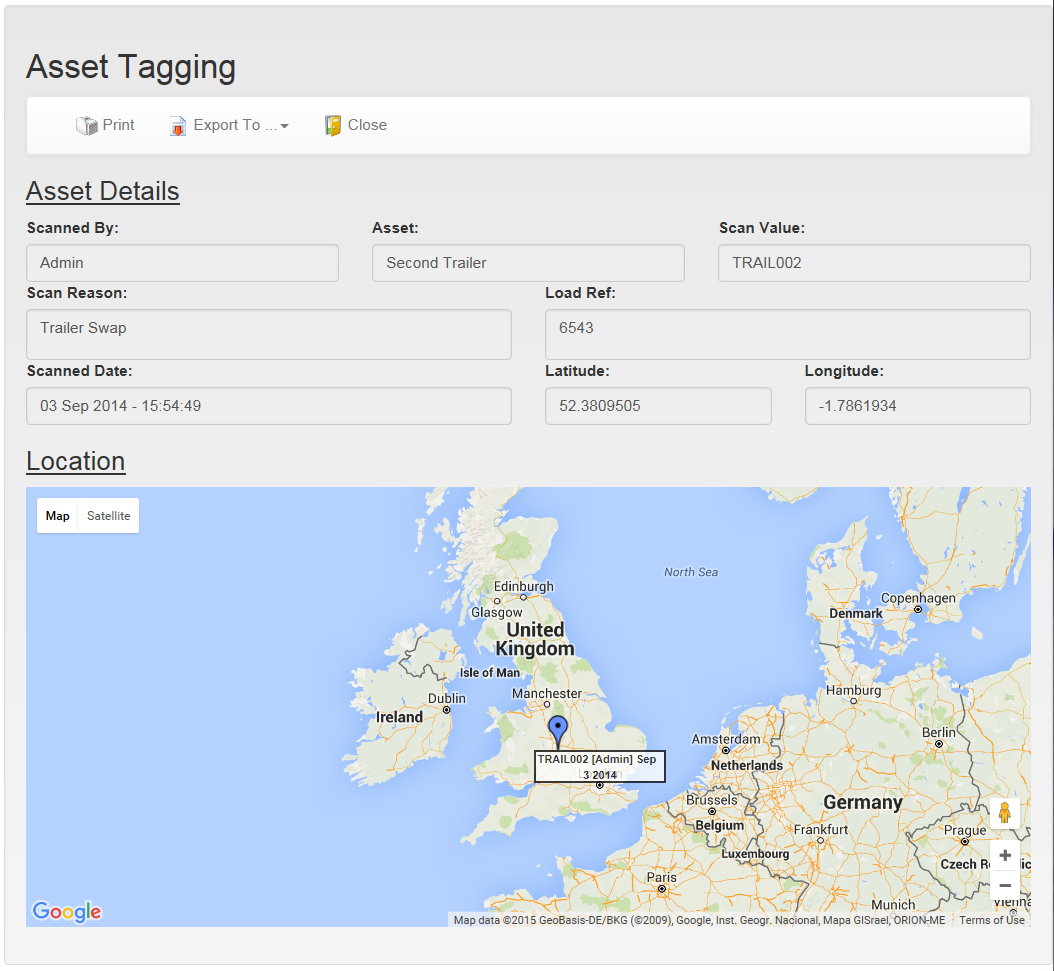Click the Denmark country label
This screenshot has height=971, width=1054.
[856, 614]
